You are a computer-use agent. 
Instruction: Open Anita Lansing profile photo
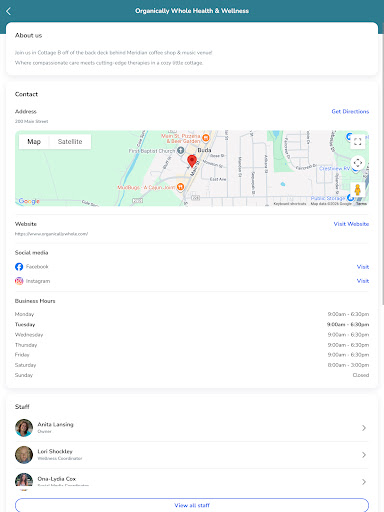coord(24,428)
